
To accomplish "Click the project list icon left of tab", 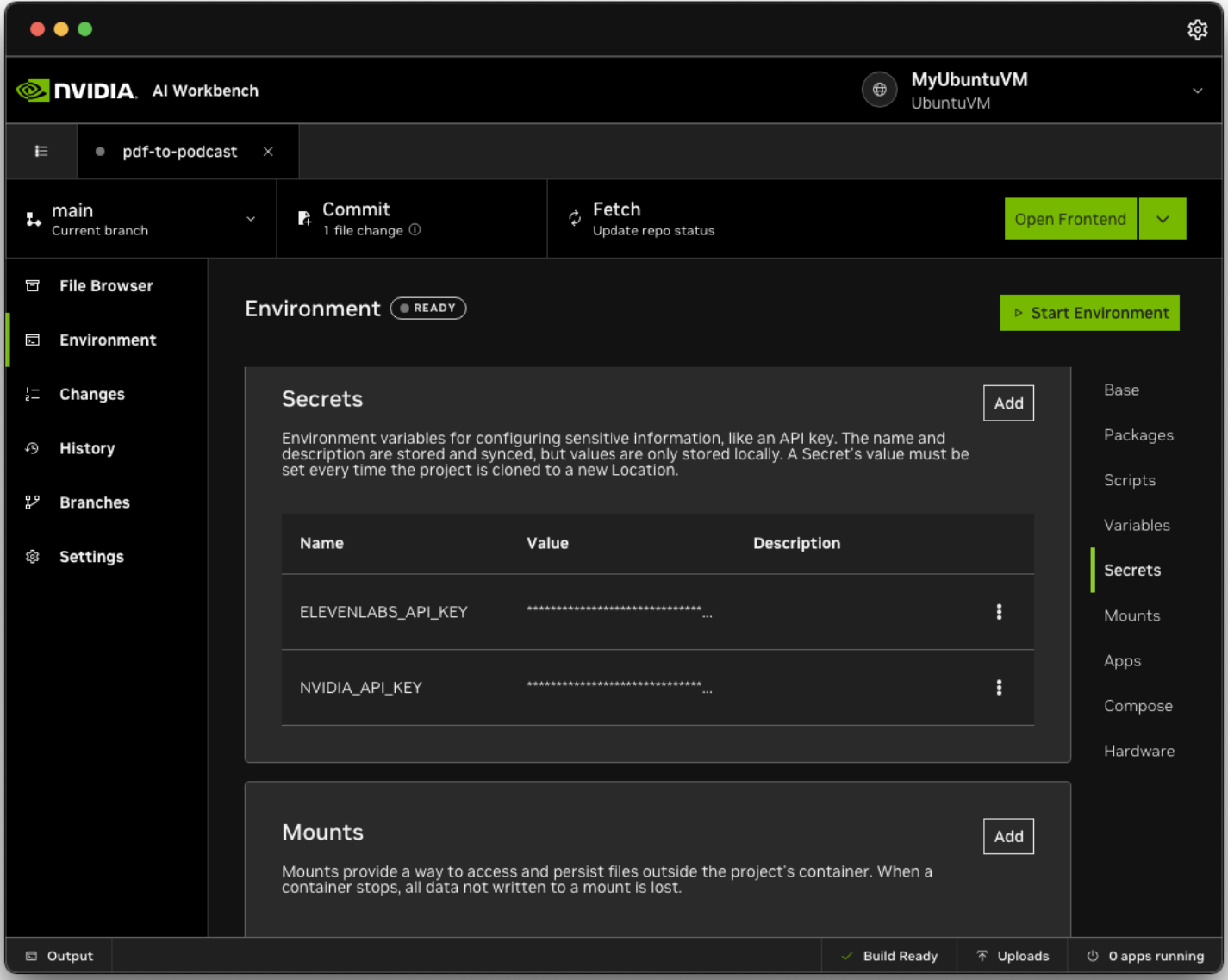I will point(41,152).
